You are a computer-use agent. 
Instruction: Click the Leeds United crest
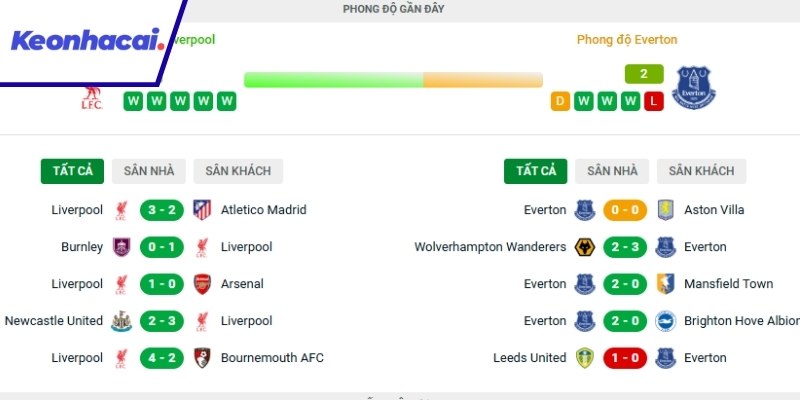click(x=585, y=358)
